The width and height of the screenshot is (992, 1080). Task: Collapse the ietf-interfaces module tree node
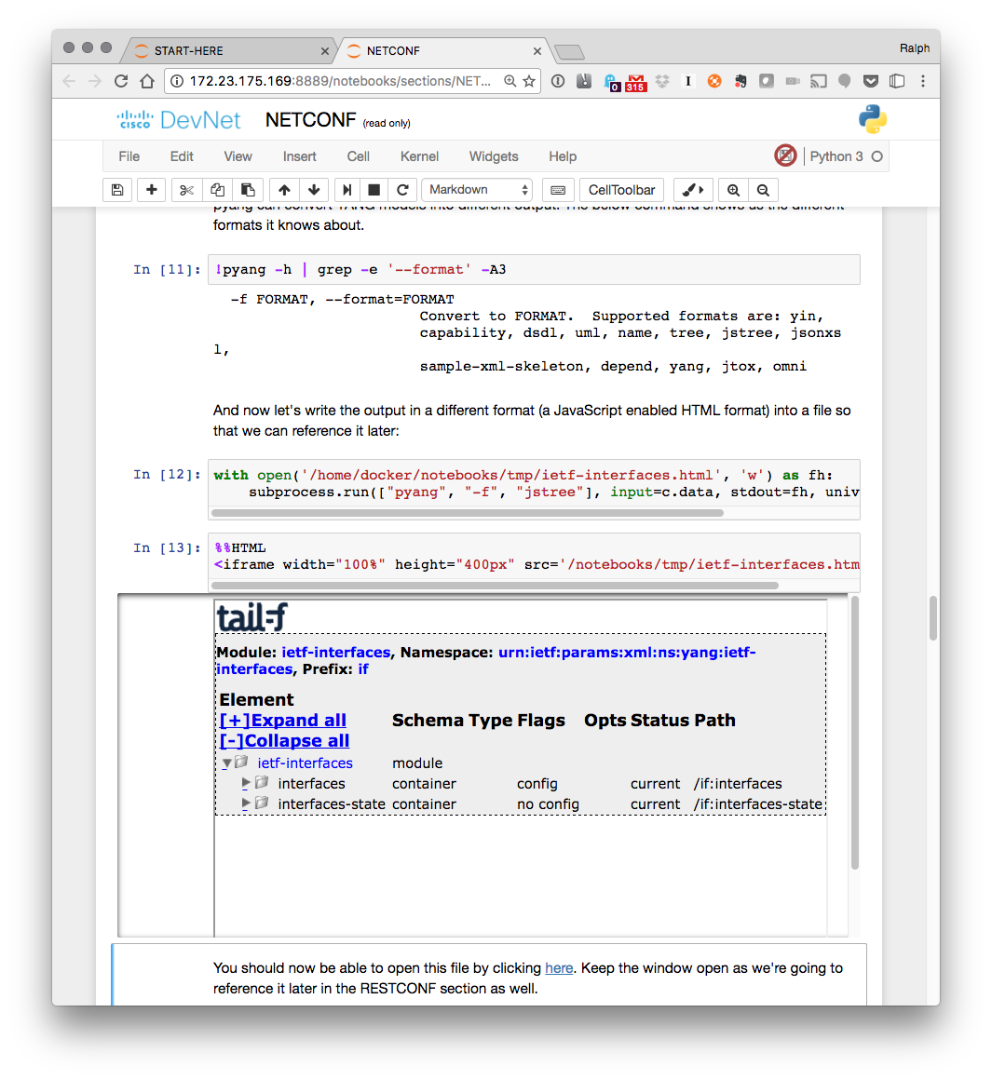click(227, 763)
